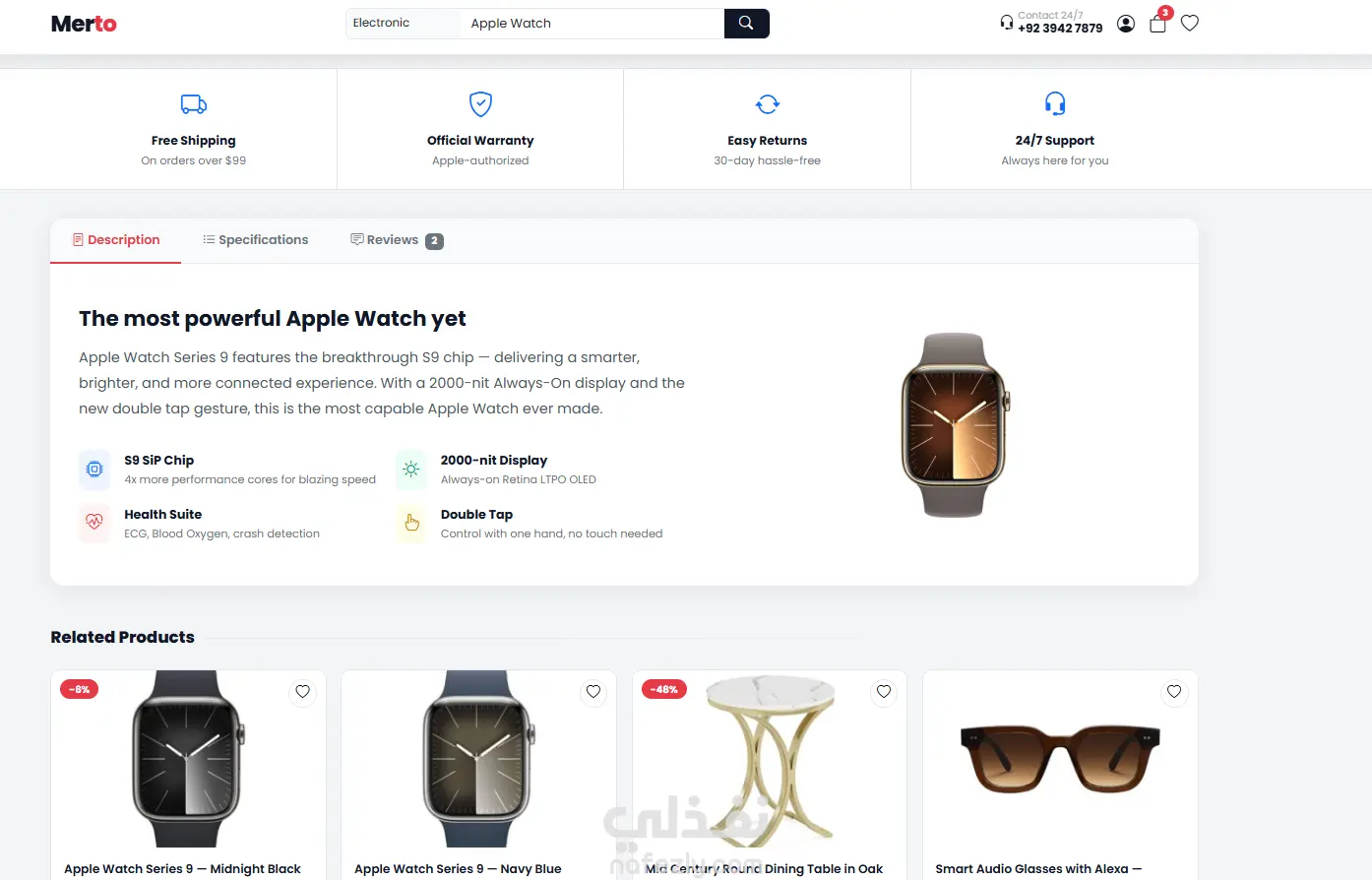
Task: Click the '24/7 Support' heading
Action: (x=1055, y=141)
